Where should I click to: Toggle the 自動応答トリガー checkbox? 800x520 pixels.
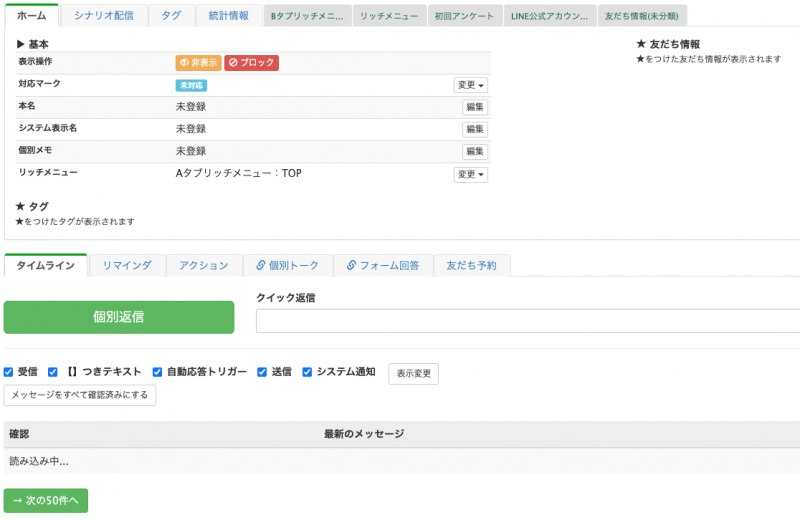(157, 372)
